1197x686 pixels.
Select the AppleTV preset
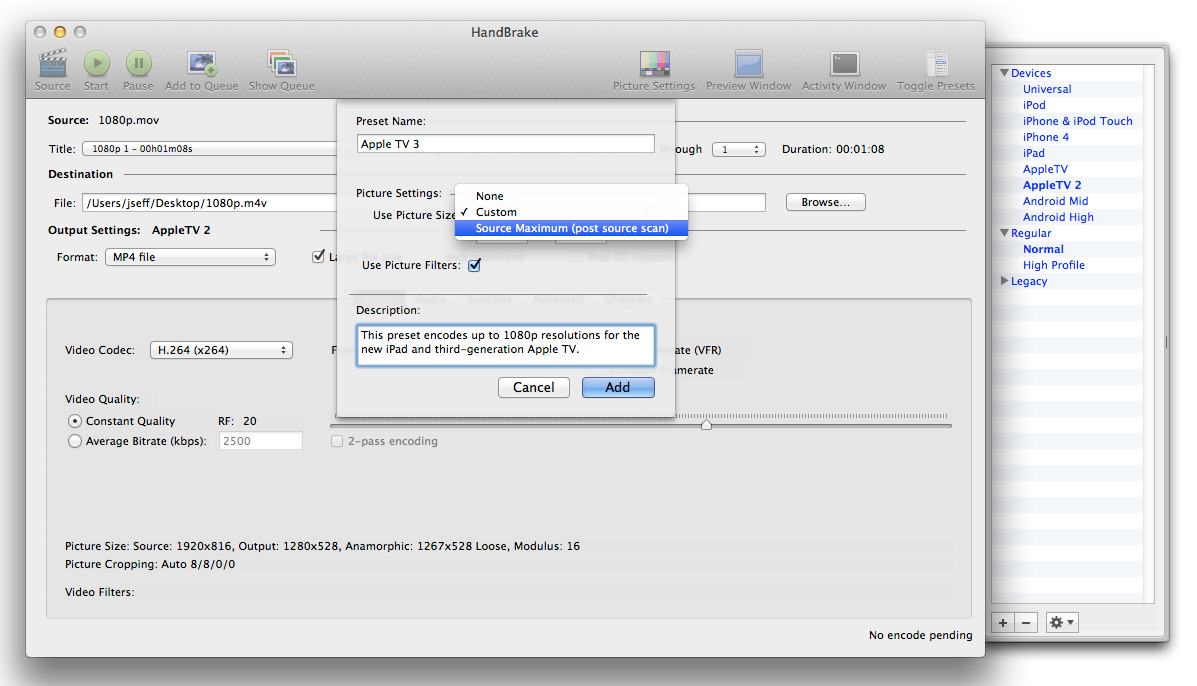tap(1046, 169)
